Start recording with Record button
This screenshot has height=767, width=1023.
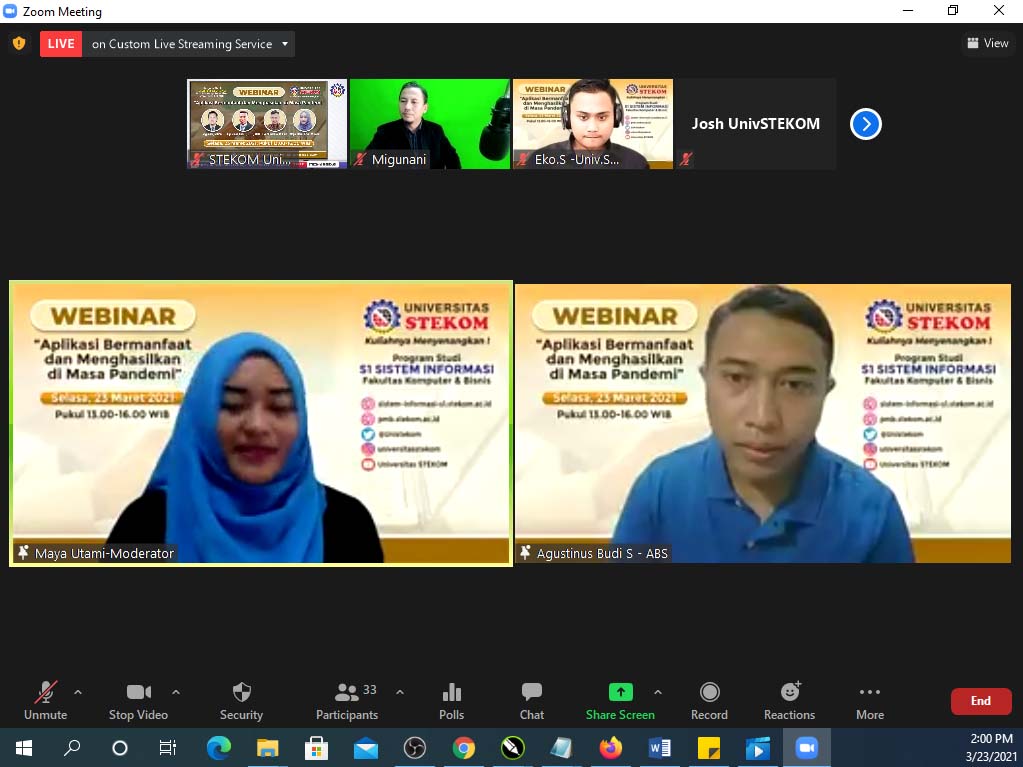tap(709, 702)
